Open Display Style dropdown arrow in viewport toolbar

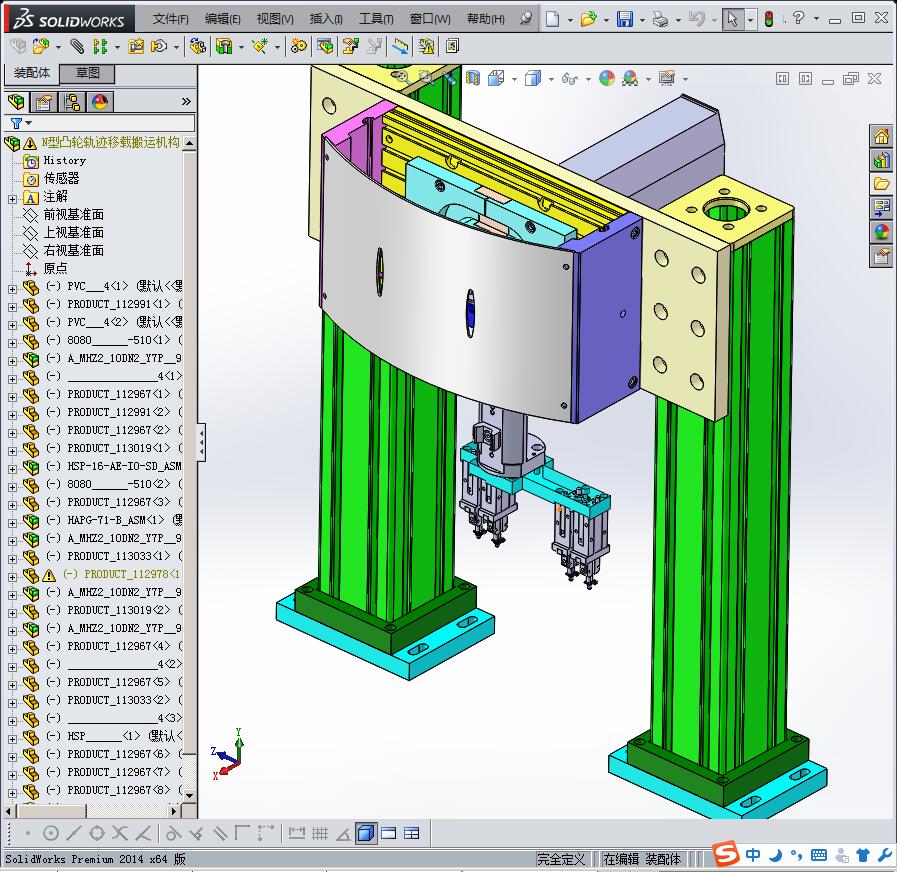(x=551, y=79)
